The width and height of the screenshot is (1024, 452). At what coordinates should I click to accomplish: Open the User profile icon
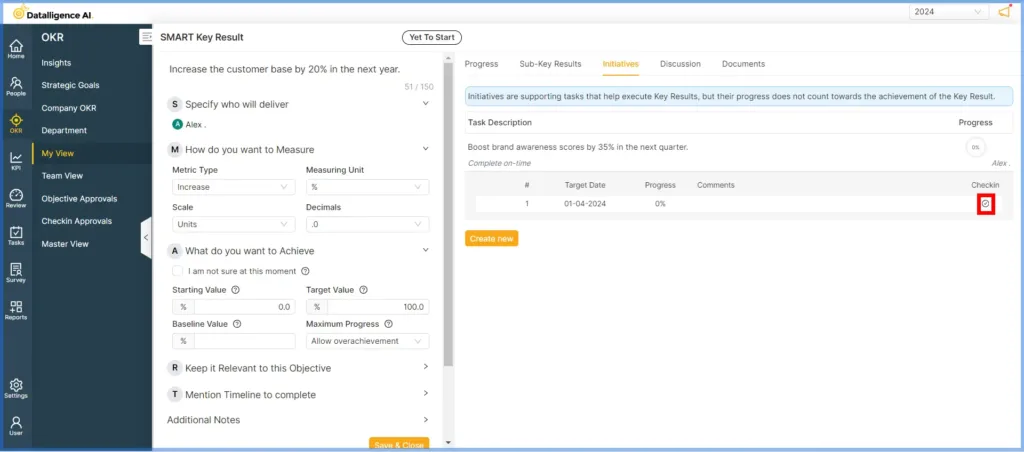coord(16,425)
